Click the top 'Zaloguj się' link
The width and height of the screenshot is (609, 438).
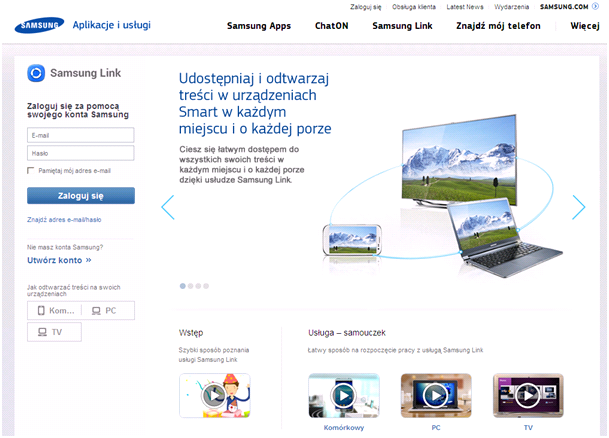(x=365, y=7)
